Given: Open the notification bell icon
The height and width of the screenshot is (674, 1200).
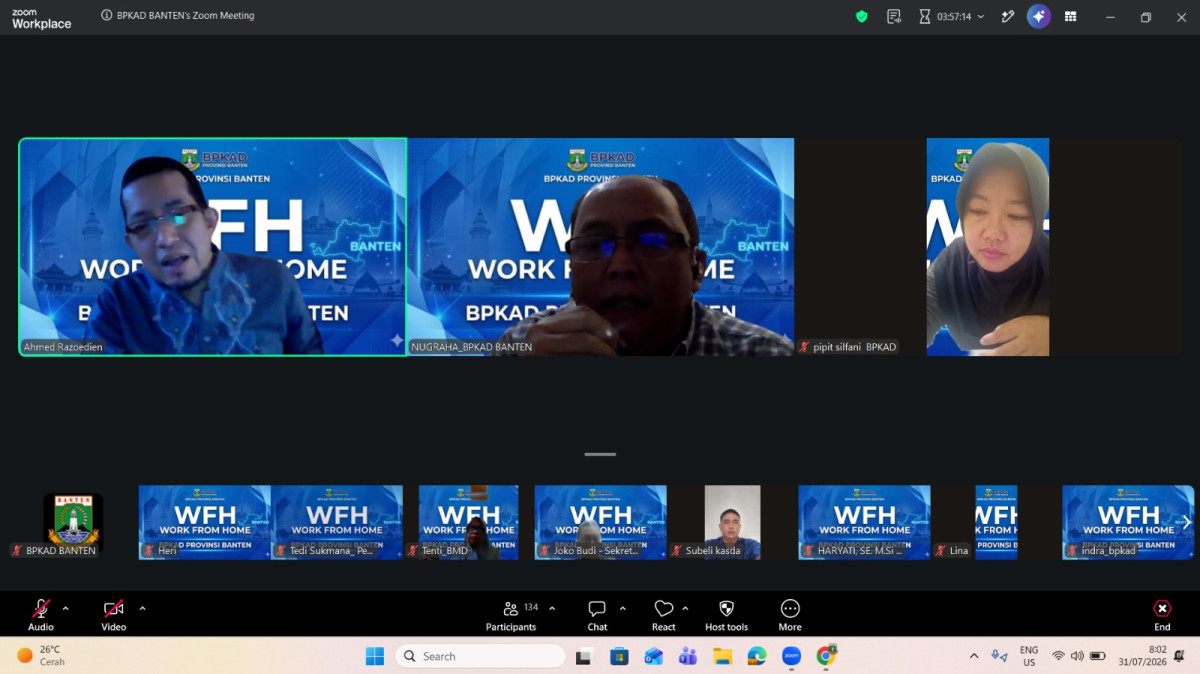Looking at the screenshot, I should [1181, 656].
